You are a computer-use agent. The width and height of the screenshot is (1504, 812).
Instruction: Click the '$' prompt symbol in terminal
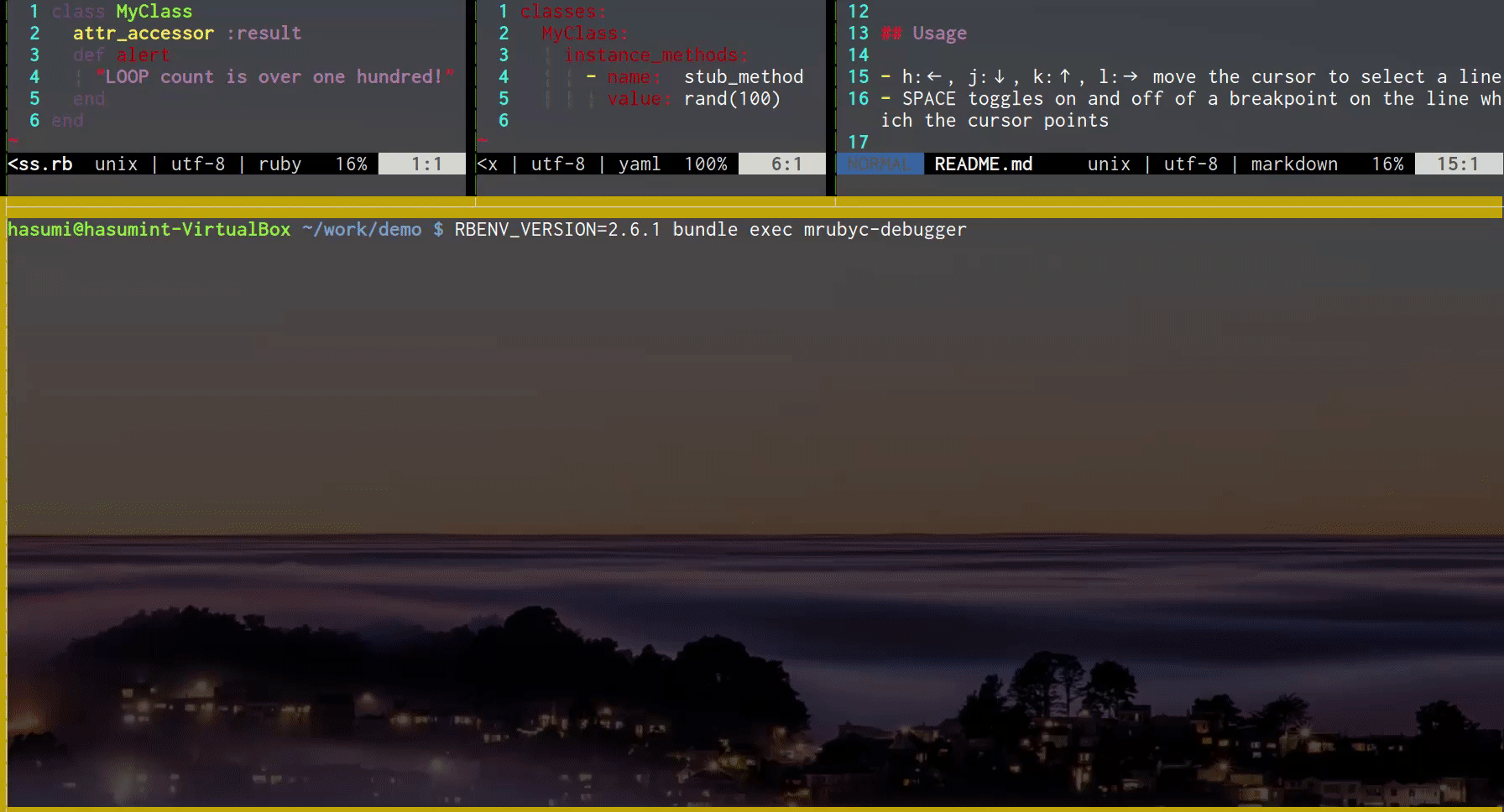(x=438, y=230)
